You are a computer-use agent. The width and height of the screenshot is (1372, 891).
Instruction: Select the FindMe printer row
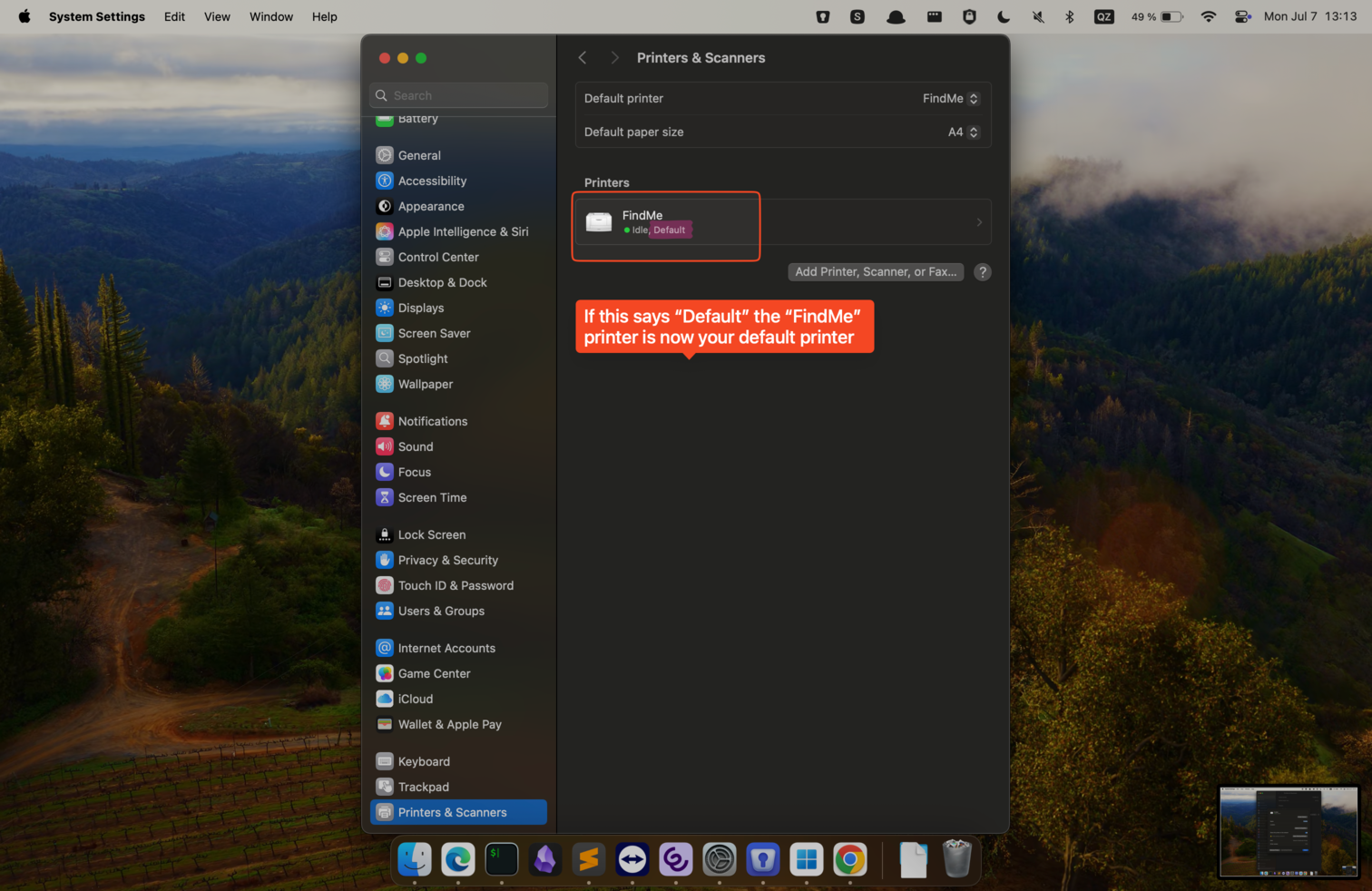(783, 222)
